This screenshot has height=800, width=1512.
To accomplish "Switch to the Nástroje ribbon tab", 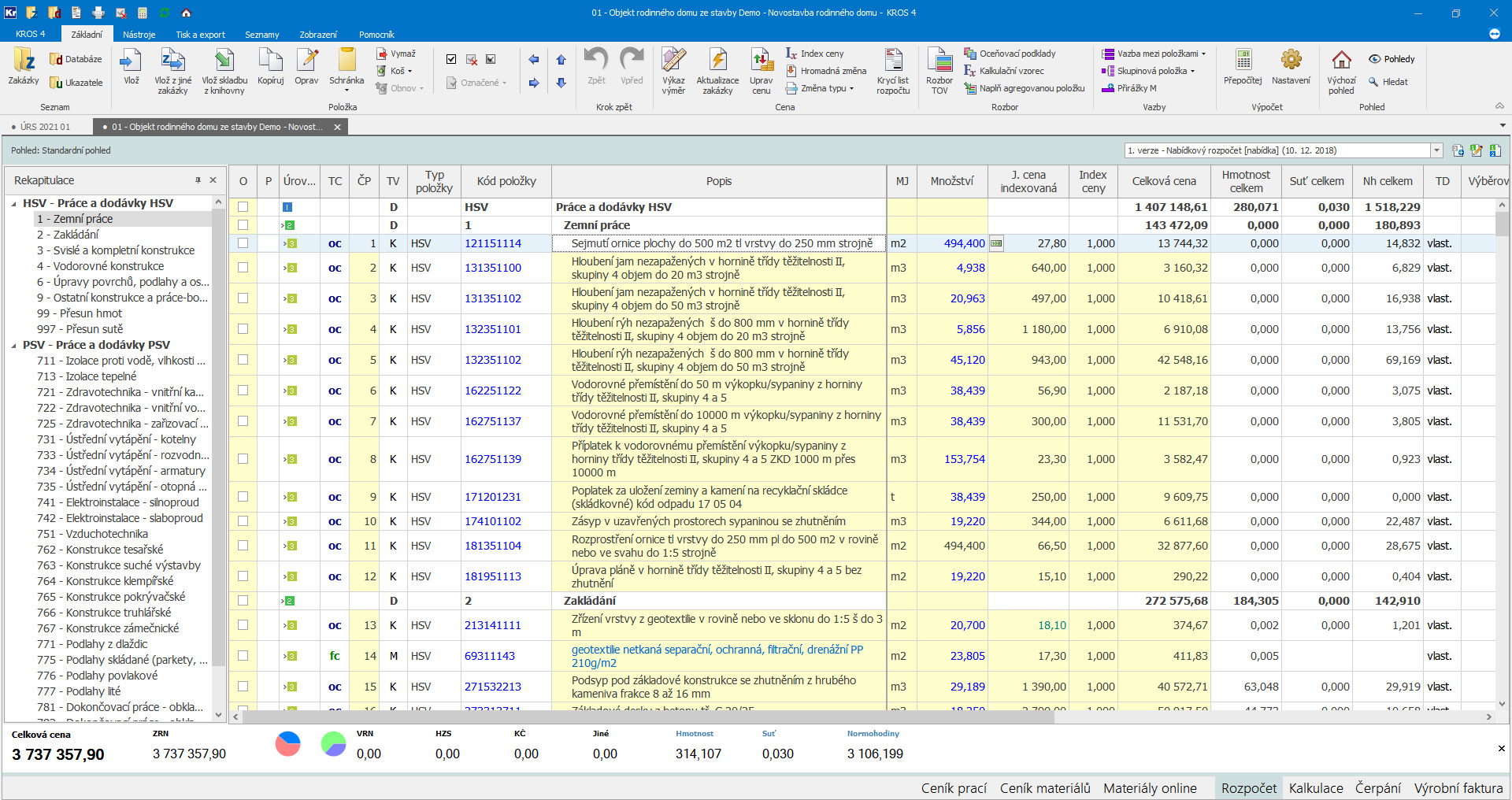I will click(x=139, y=35).
